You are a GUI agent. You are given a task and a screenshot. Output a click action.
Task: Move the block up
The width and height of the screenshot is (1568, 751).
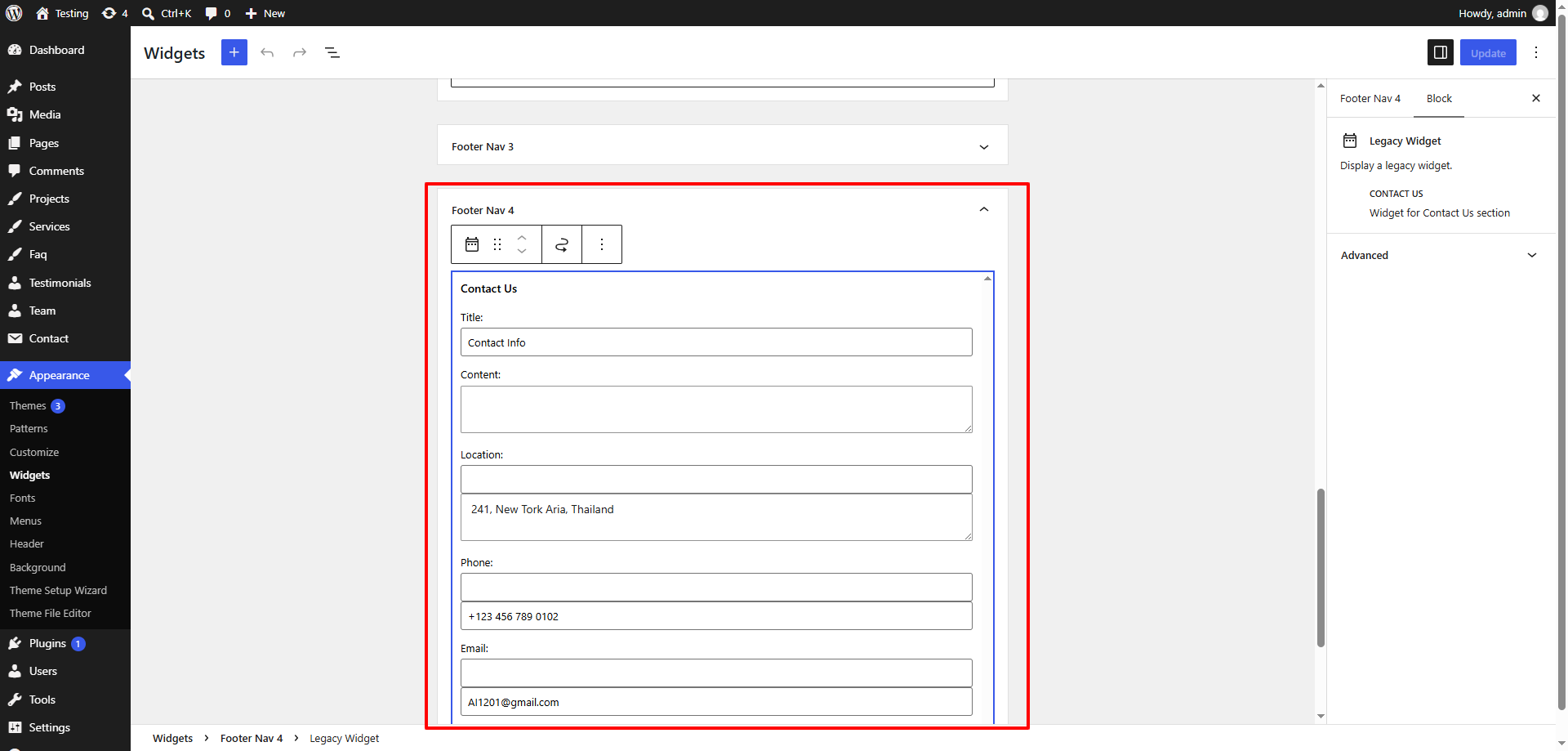[x=522, y=237]
